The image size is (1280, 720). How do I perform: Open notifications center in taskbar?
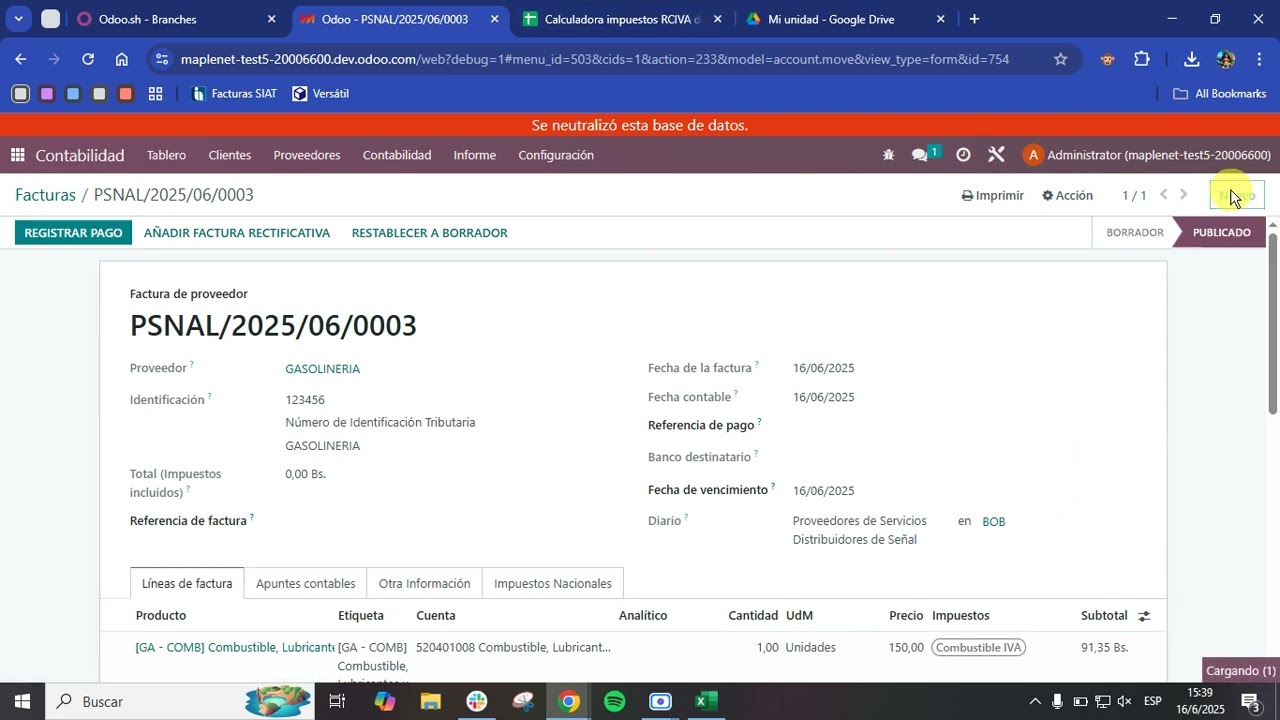point(1250,701)
